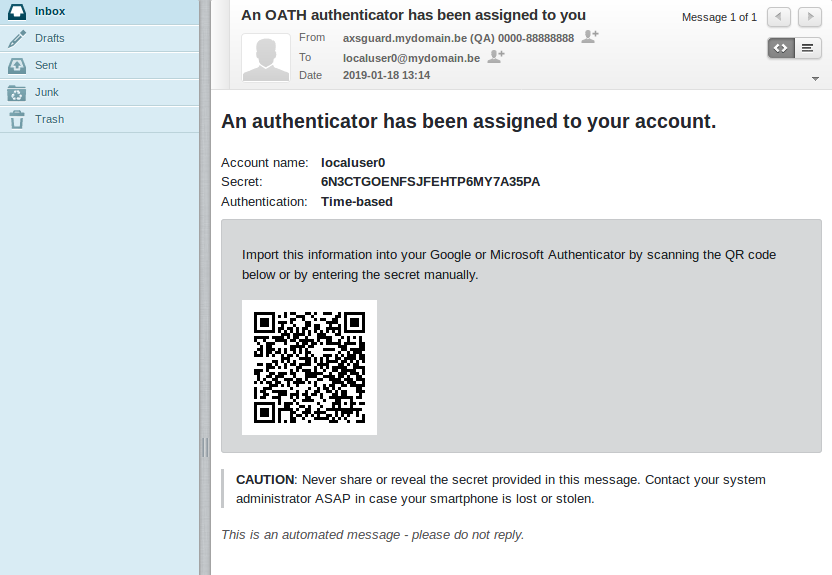Add recipient localuser0 to contacts icon
This screenshot has width=832, height=575.
(x=496, y=56)
